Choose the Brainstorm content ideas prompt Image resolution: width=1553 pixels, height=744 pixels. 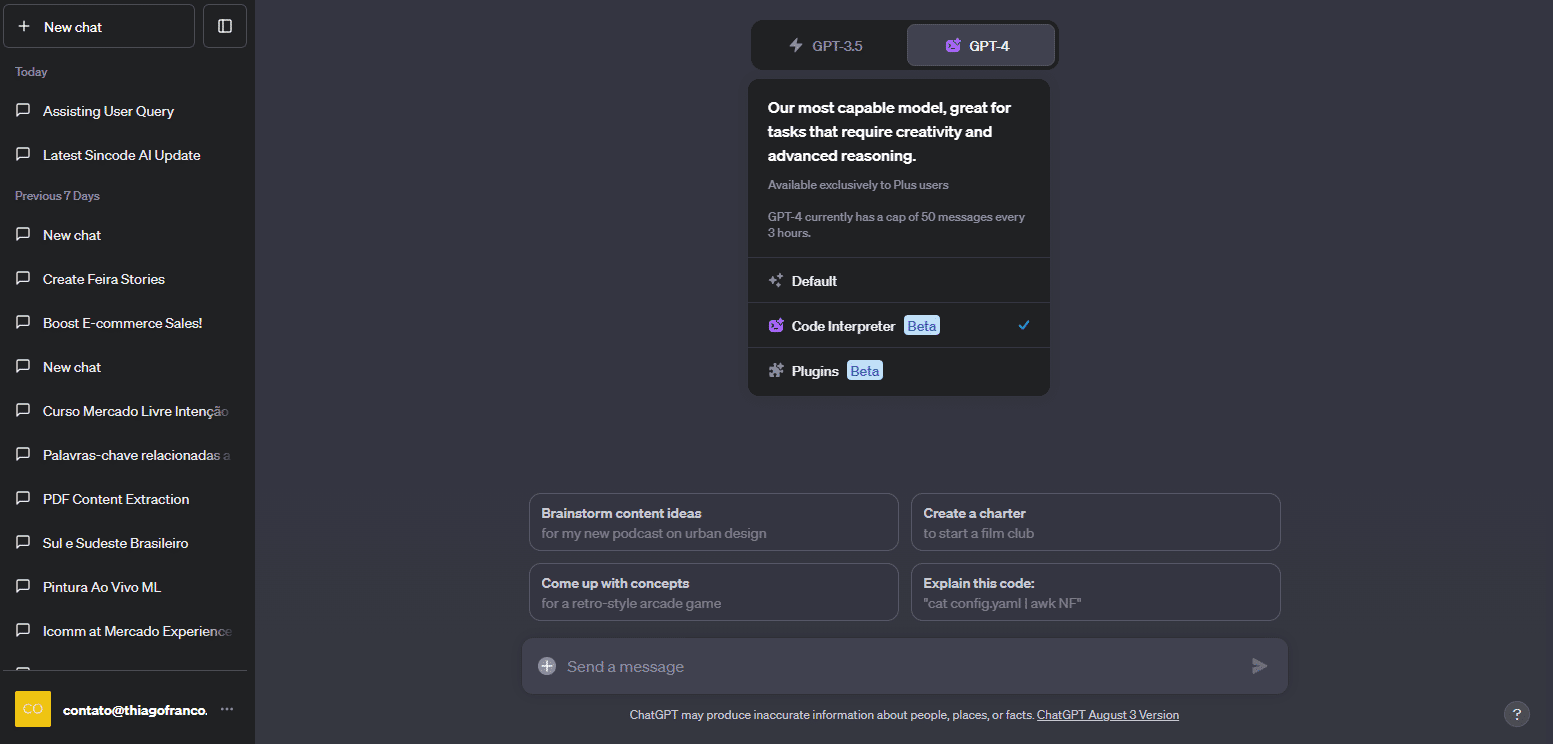pyautogui.click(x=714, y=522)
